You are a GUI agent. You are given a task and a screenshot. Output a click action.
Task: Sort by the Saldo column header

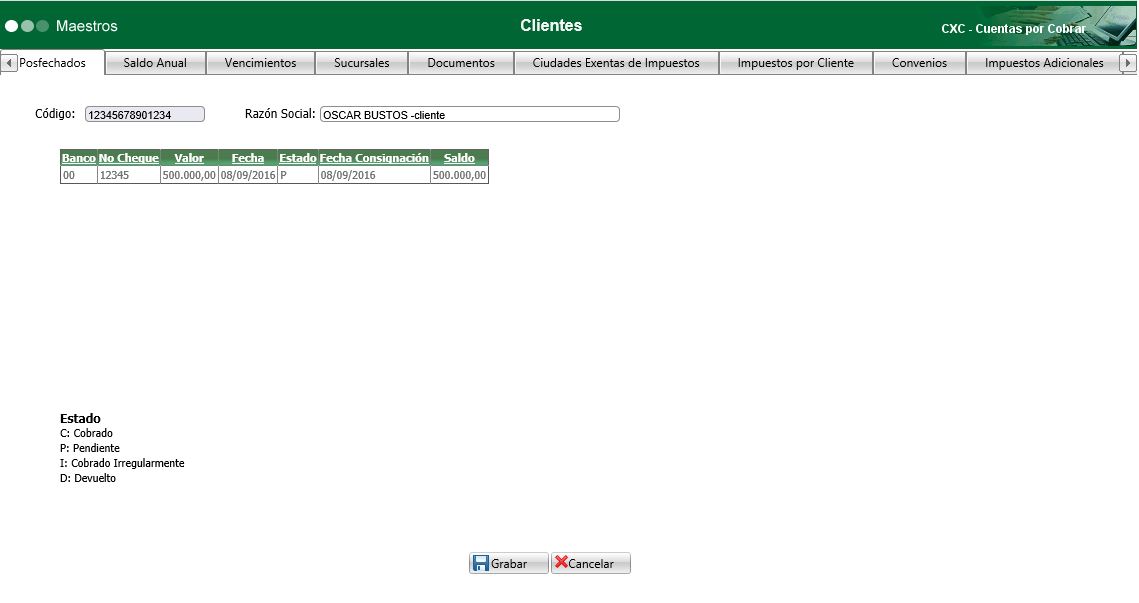click(x=459, y=158)
